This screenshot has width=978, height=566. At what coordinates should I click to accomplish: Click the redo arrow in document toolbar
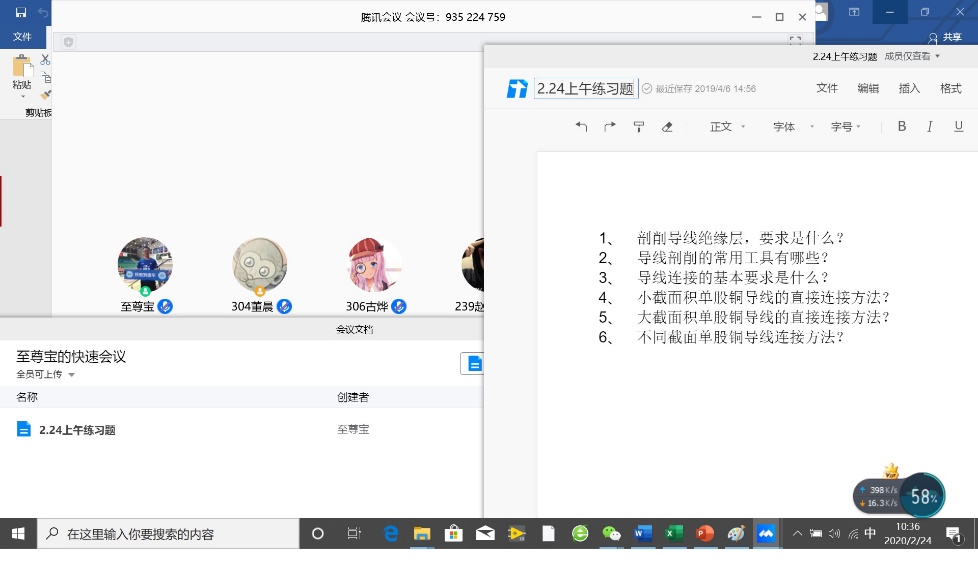pos(610,127)
